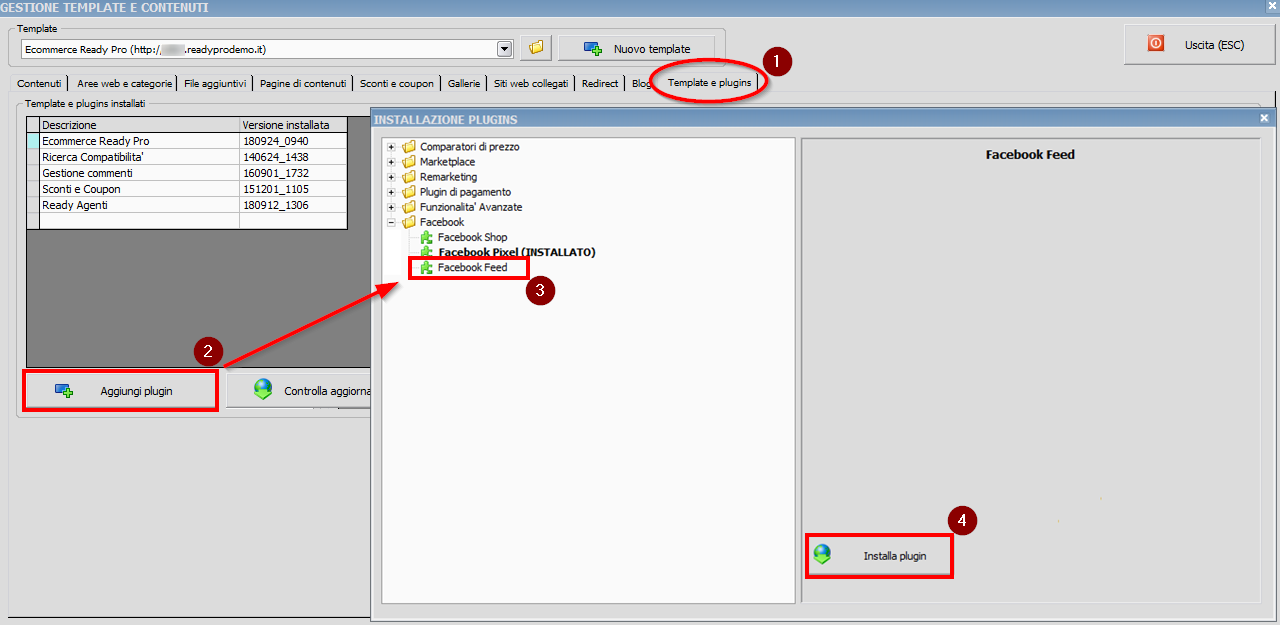Click the puzzle icon next to Facebook Shop
The image size is (1280, 625).
coord(426,237)
